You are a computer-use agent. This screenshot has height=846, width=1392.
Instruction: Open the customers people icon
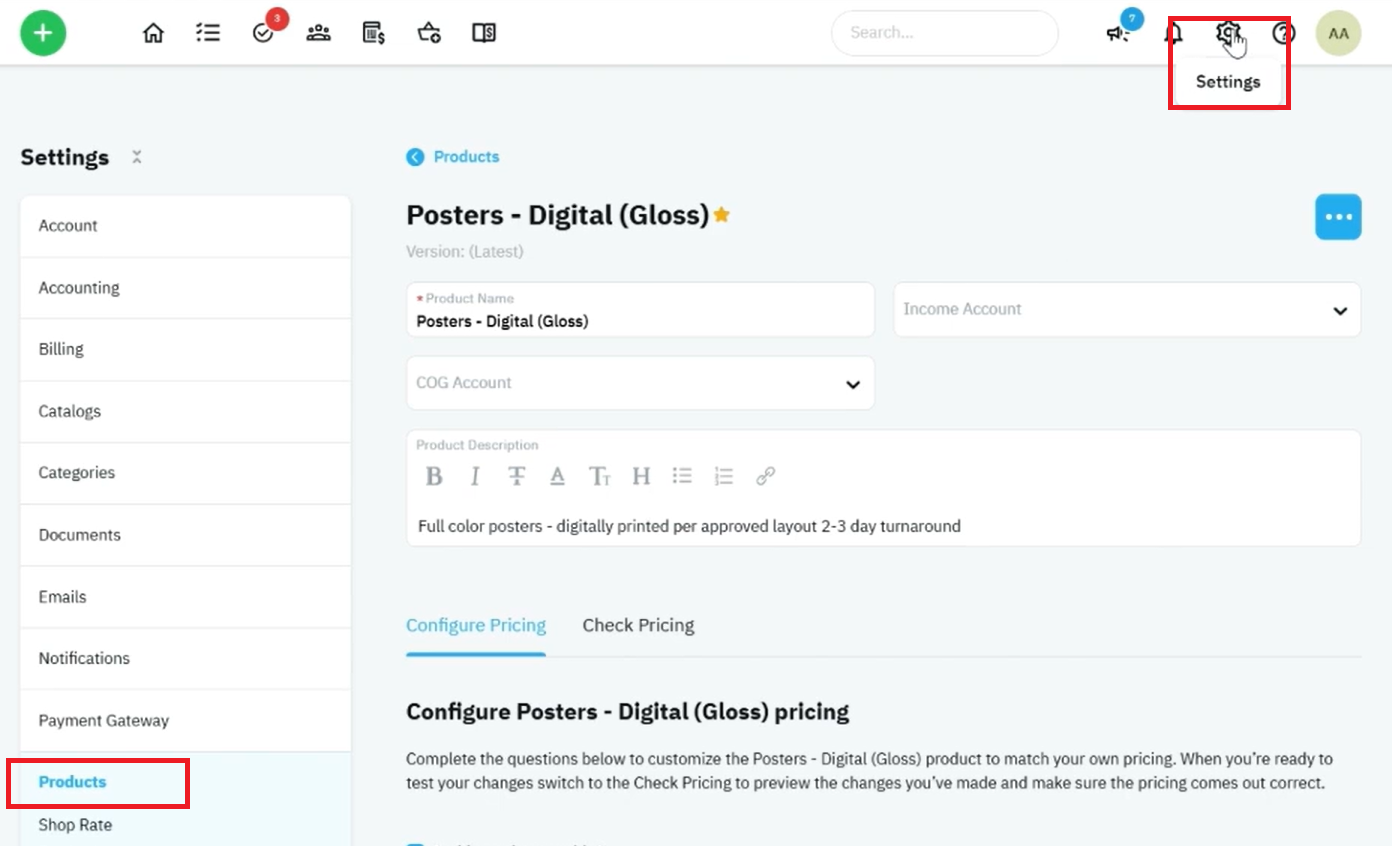319,33
